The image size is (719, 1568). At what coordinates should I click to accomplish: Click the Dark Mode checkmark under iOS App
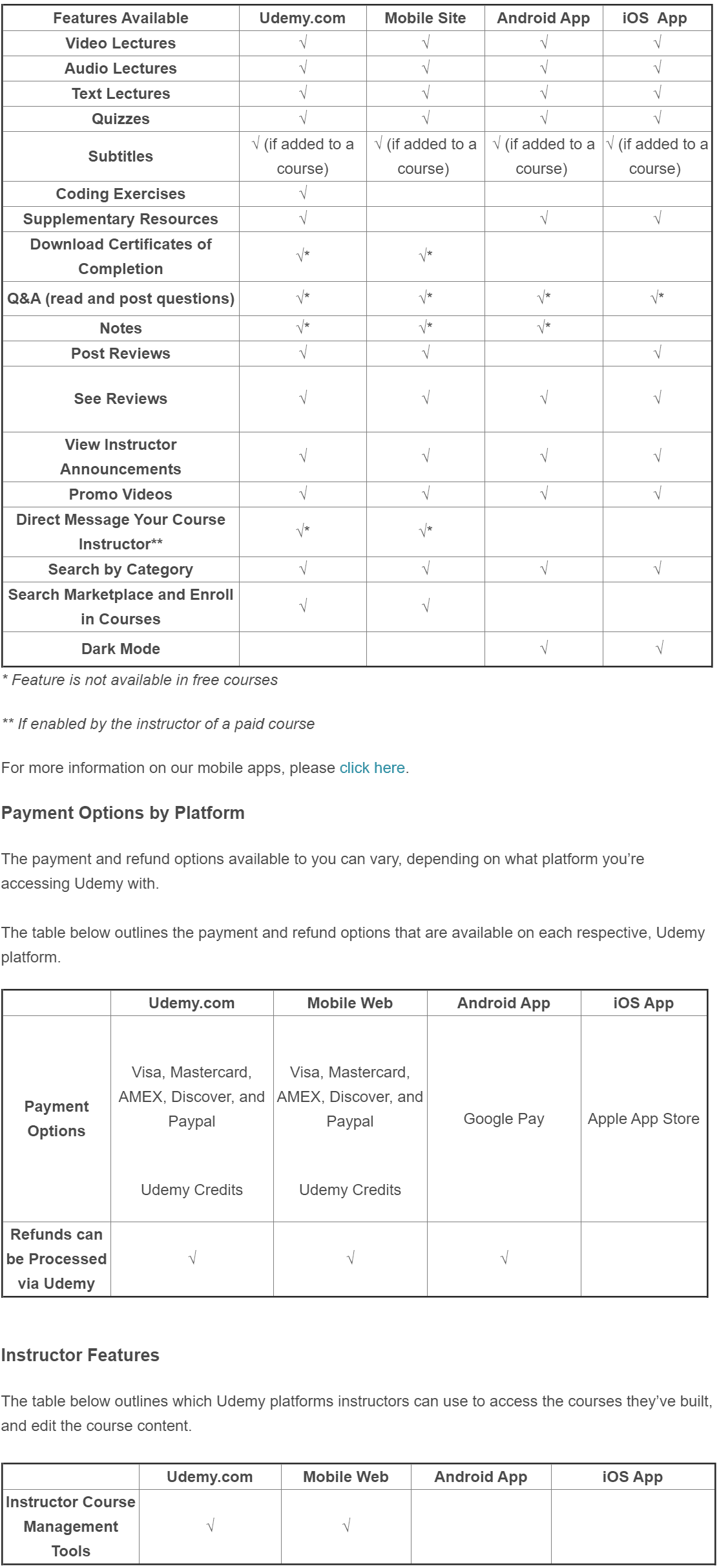(x=659, y=648)
